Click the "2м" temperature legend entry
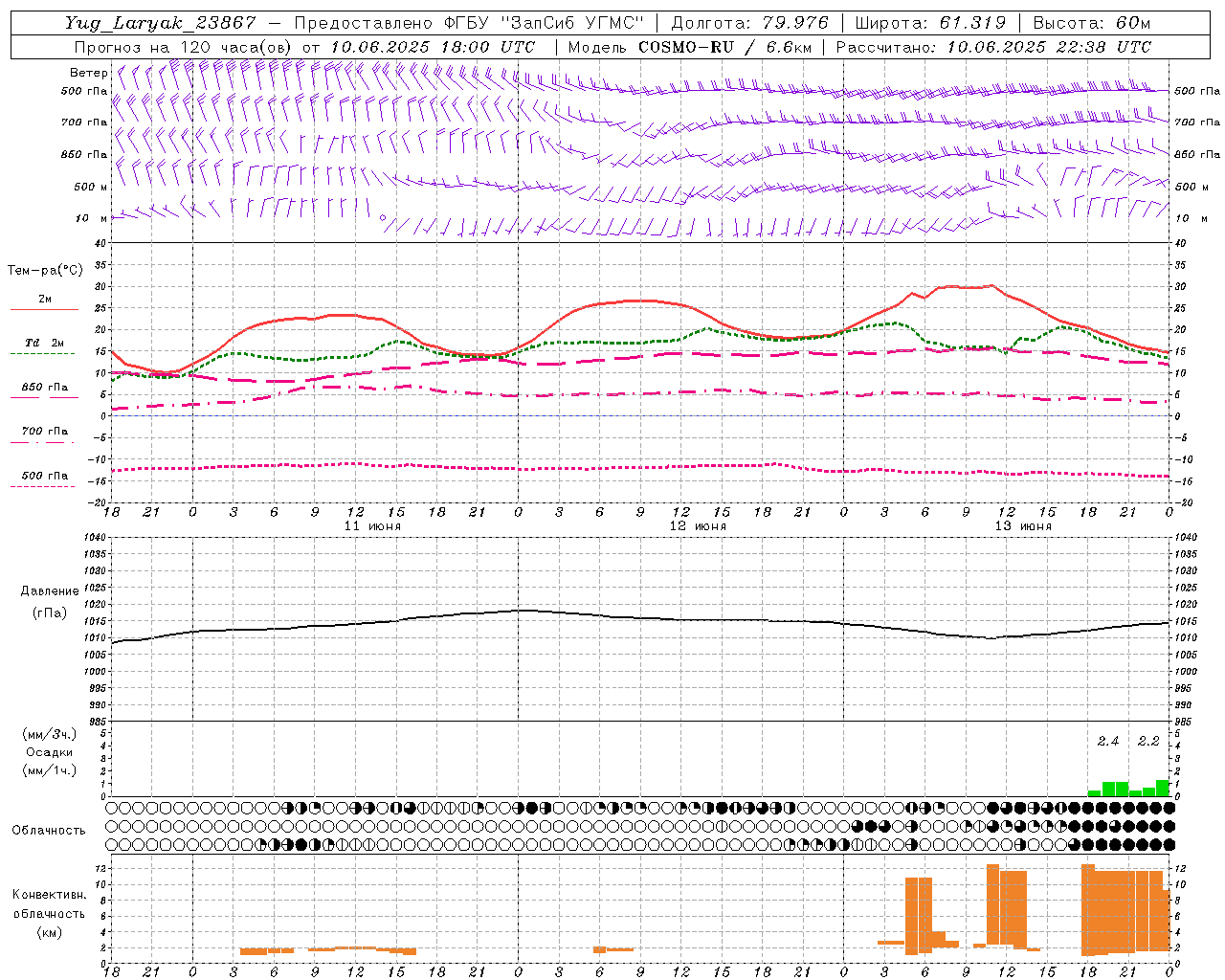 pyautogui.click(x=45, y=299)
